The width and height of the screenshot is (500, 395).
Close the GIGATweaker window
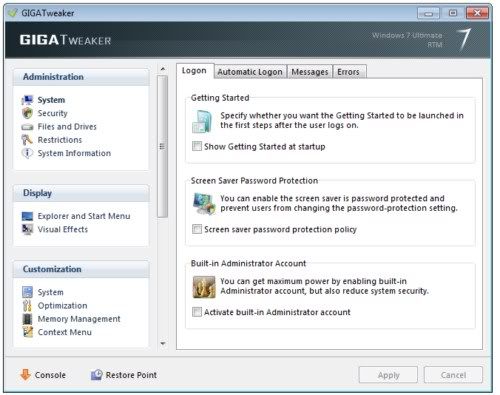tap(477, 13)
